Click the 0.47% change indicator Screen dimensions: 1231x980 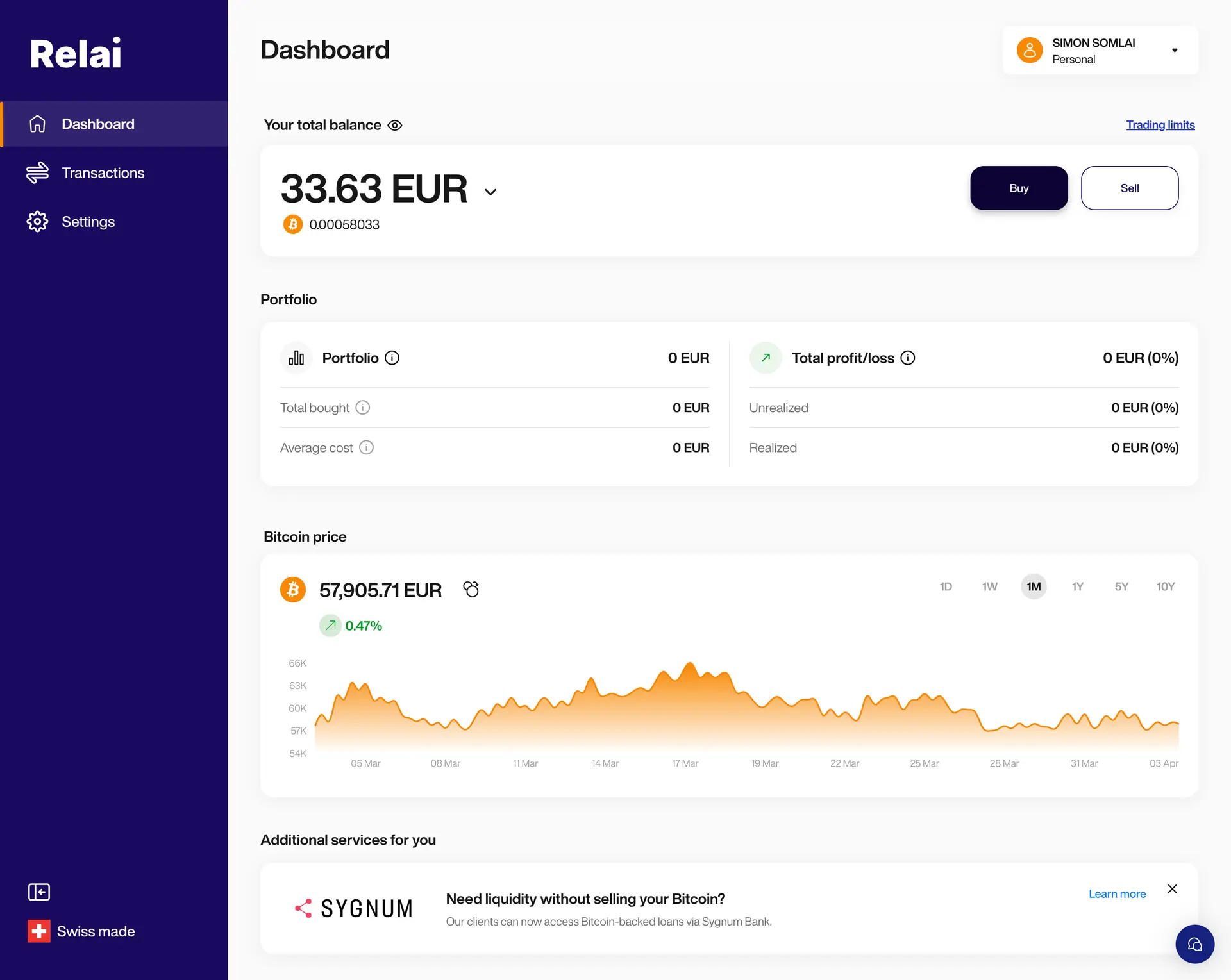pos(351,625)
